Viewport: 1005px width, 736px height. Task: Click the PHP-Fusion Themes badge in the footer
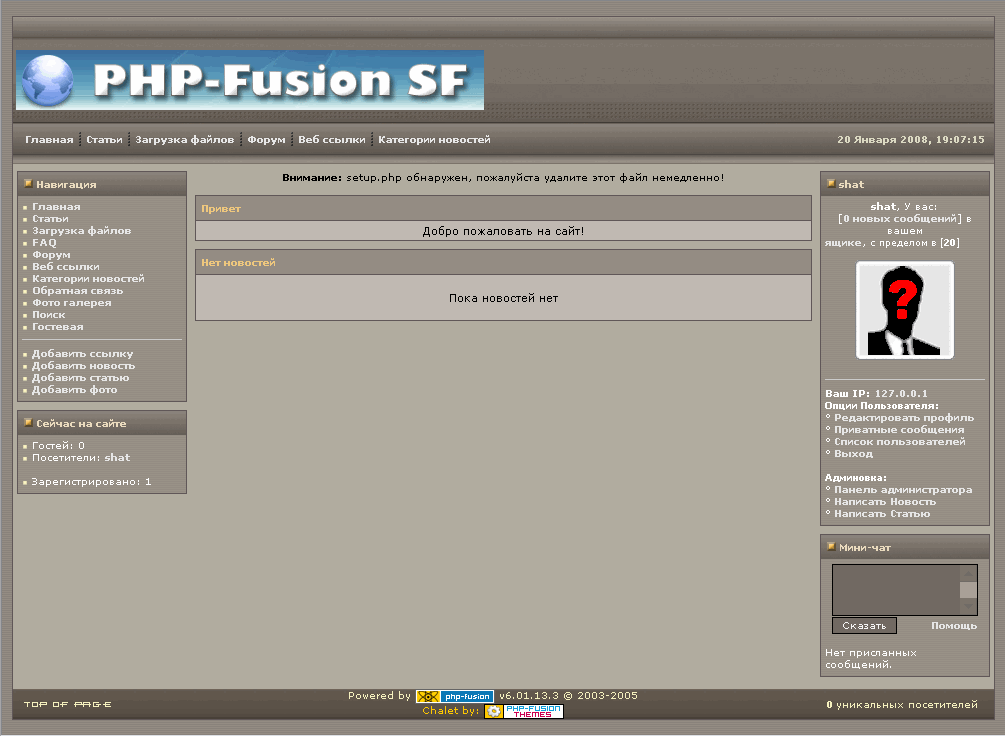(524, 711)
